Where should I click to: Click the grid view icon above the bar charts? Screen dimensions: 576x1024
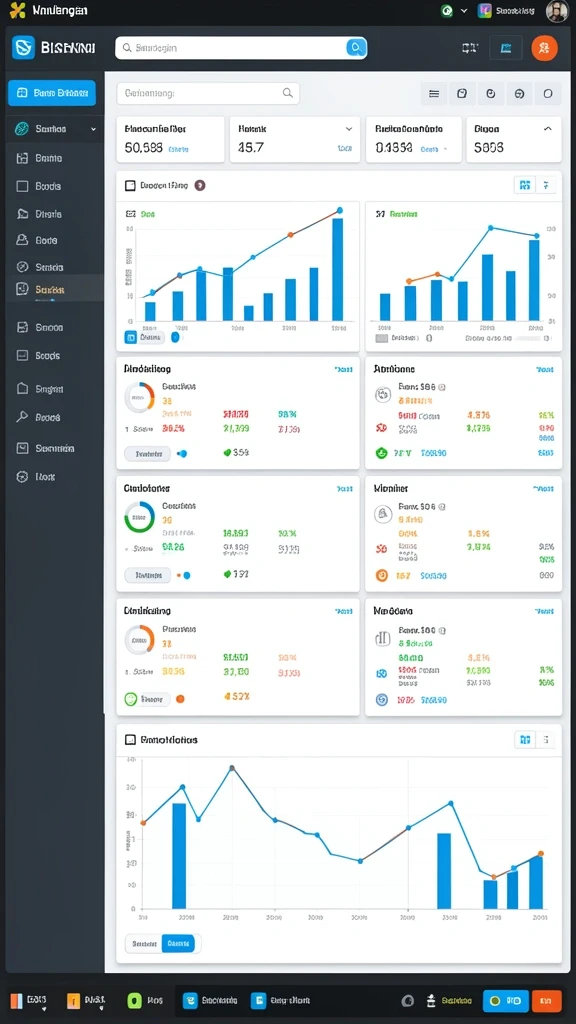coord(524,185)
